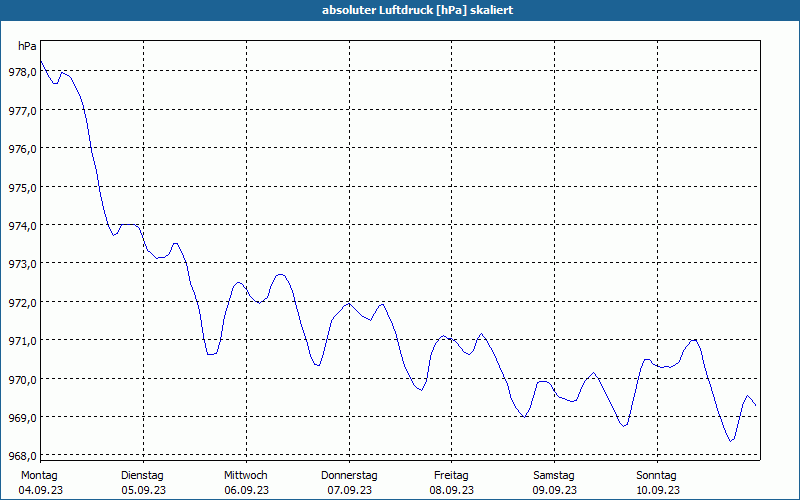
Task: Select the 968,0 axis value
Action: (x=23, y=456)
